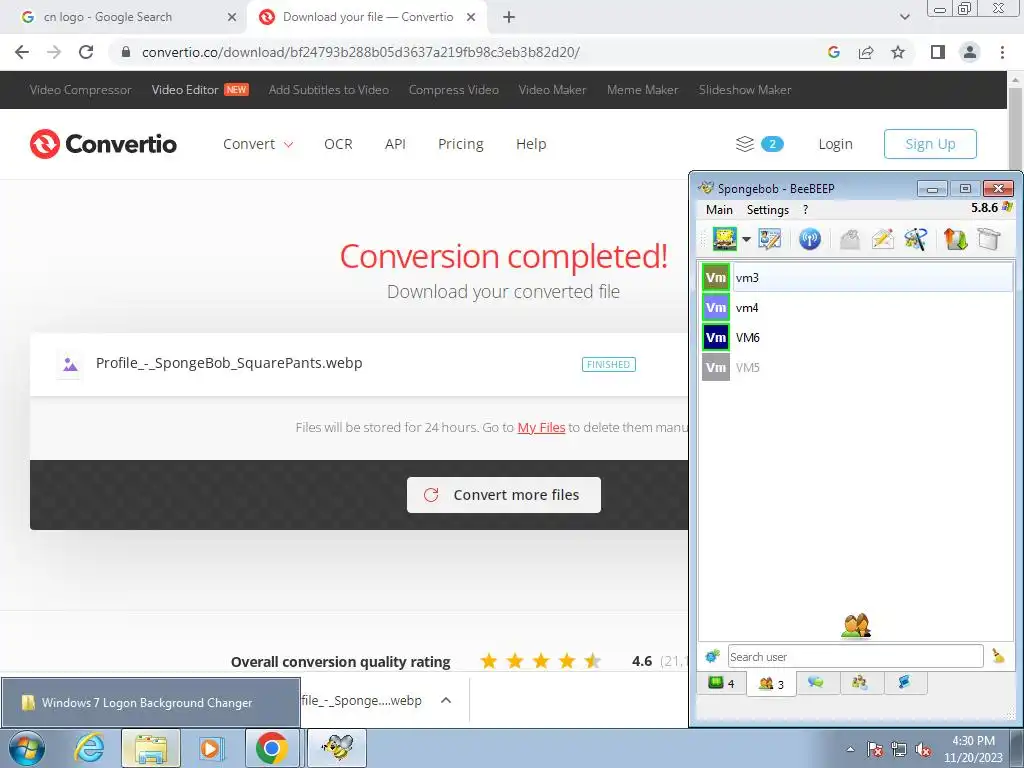Open Chrome three-dot menu
1024x768 pixels.
(1002, 52)
